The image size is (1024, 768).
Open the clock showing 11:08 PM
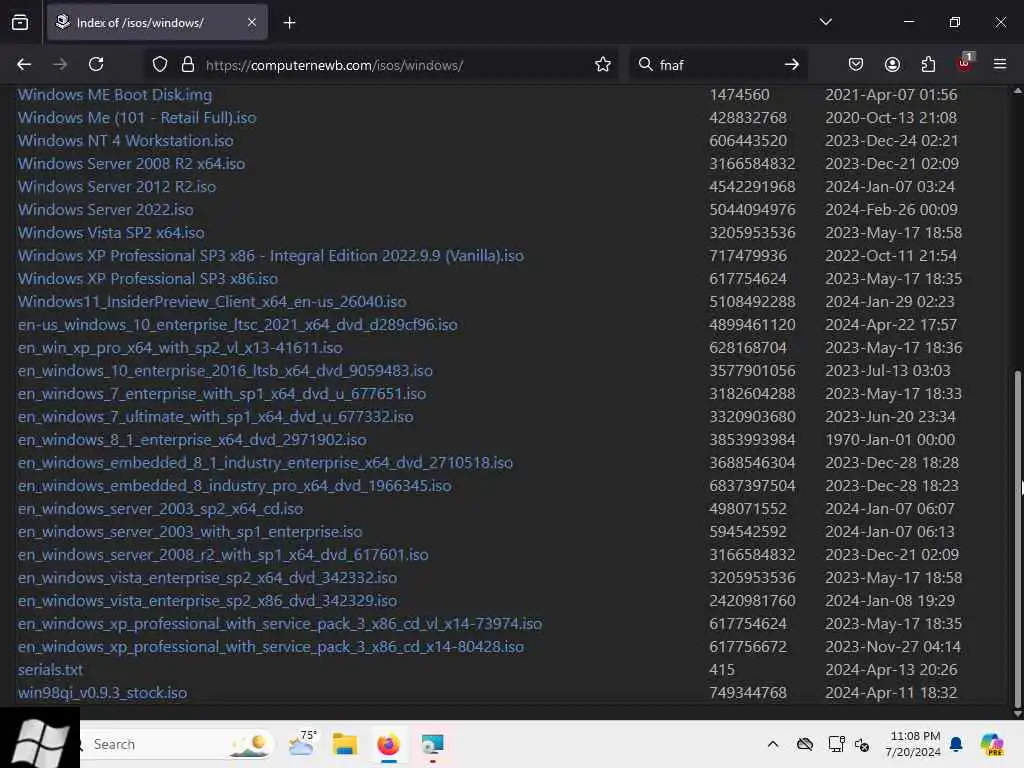(x=914, y=744)
